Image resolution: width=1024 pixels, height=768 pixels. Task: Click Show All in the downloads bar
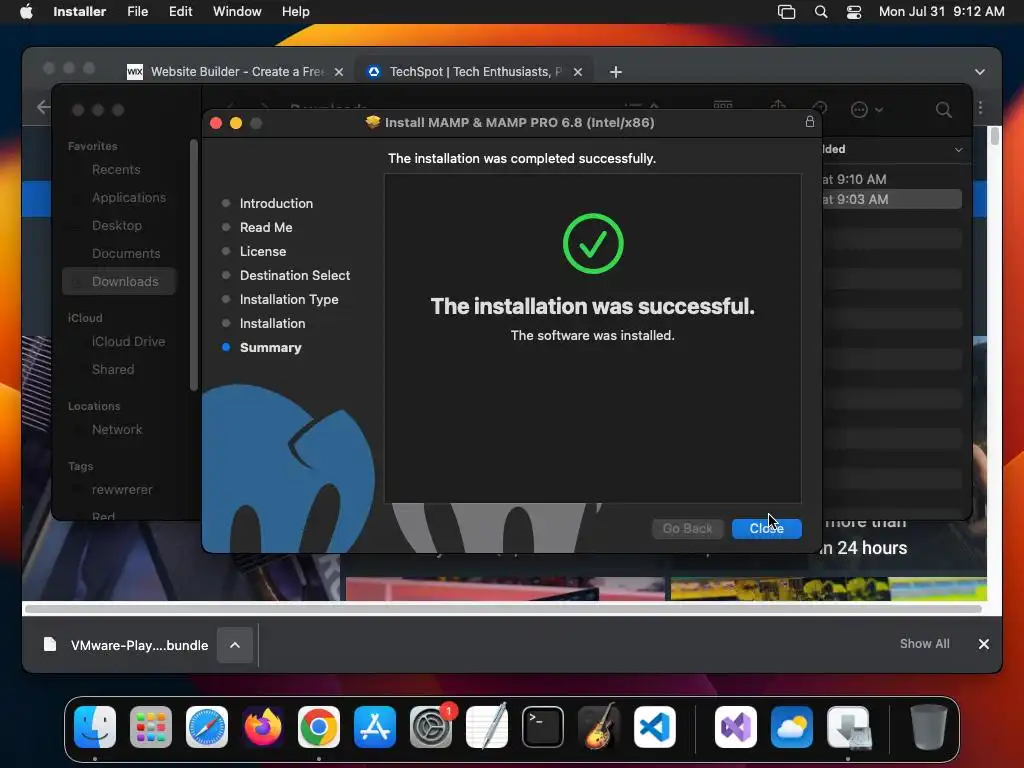click(924, 644)
